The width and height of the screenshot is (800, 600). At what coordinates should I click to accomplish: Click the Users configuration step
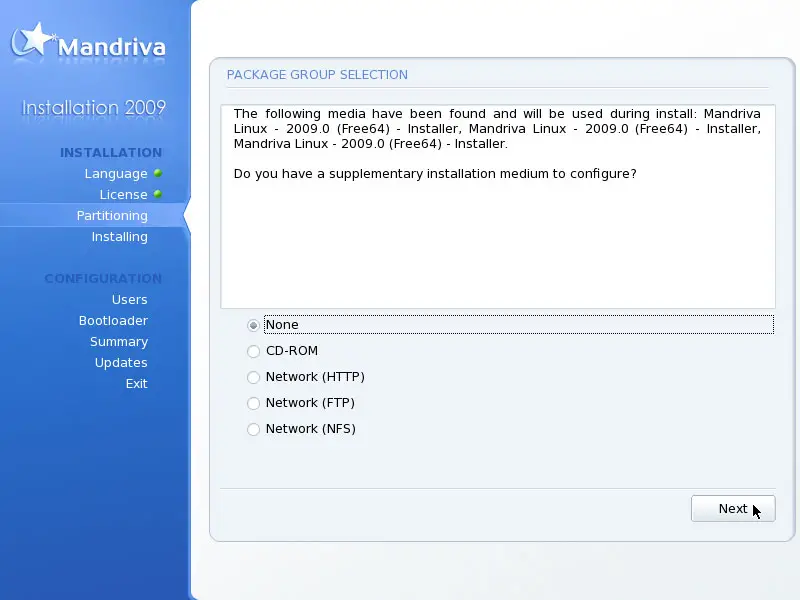(x=130, y=299)
